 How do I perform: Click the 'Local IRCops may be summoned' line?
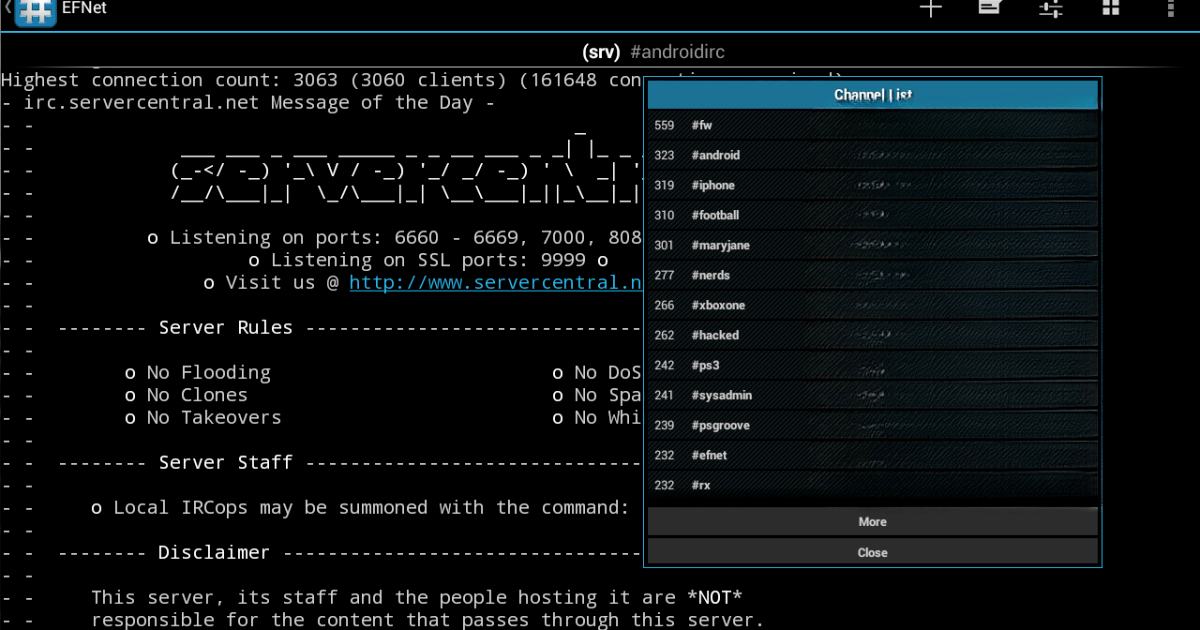point(360,507)
